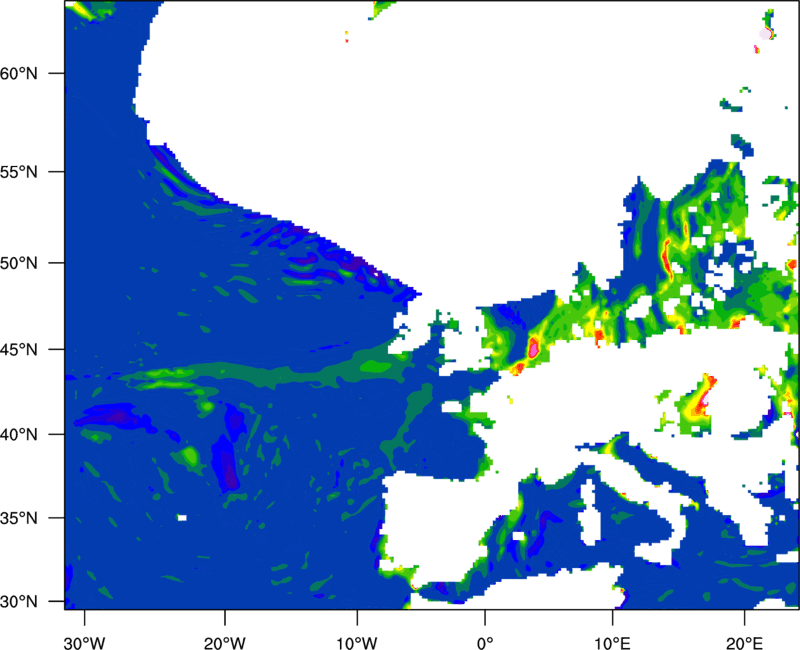The image size is (800, 650).
Task: Click the 60°N latitude label
Action: point(19,73)
